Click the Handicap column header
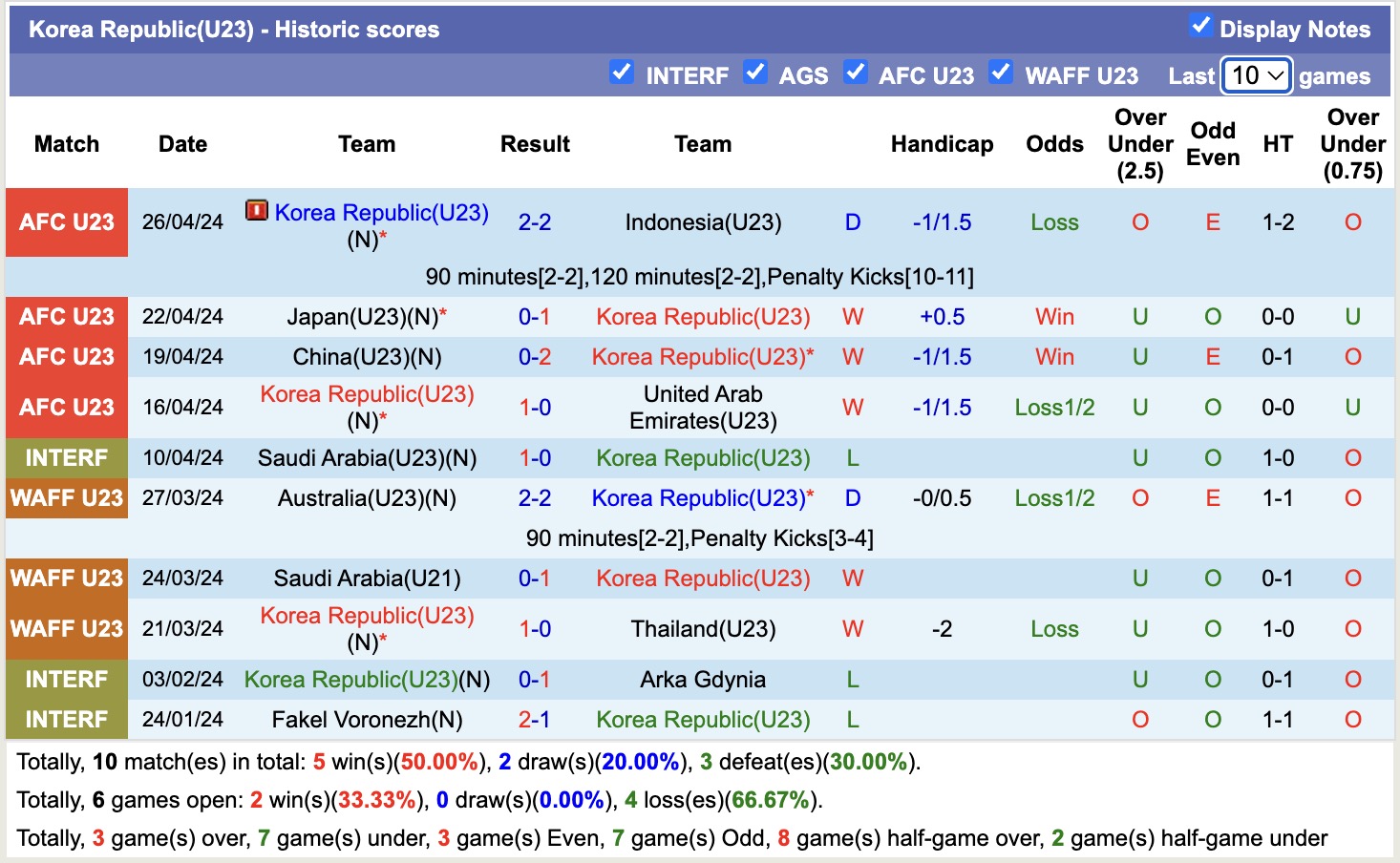The width and height of the screenshot is (1400, 863). click(x=942, y=144)
